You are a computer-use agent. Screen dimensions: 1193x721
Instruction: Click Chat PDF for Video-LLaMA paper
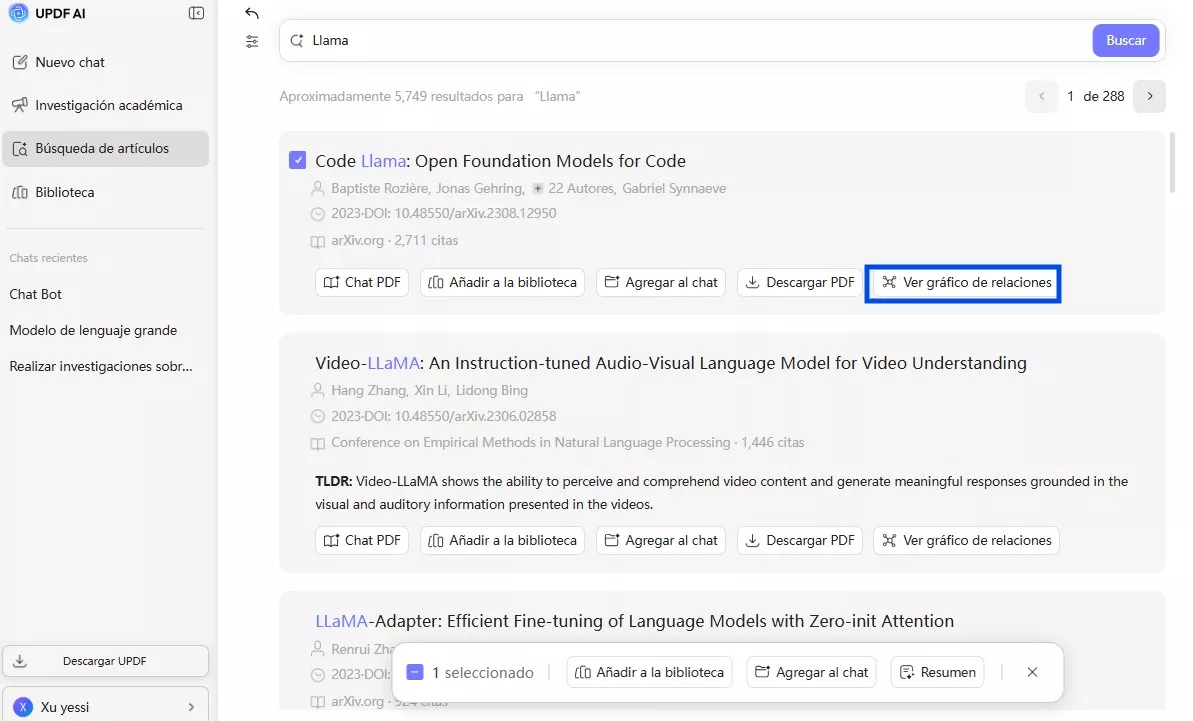(x=362, y=540)
